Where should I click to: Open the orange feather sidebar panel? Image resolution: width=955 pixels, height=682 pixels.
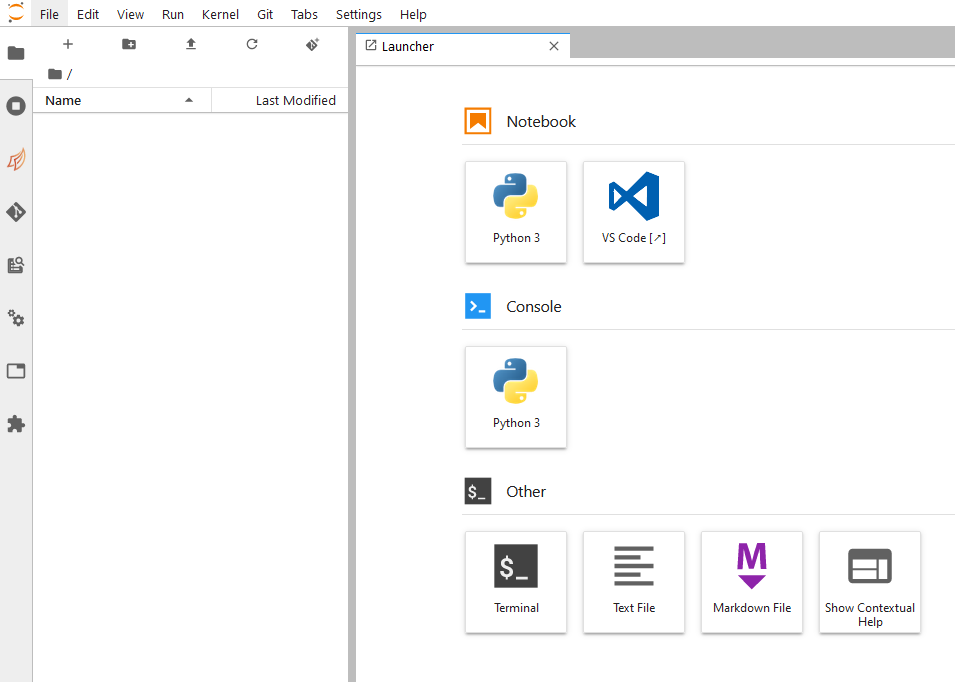point(16,160)
